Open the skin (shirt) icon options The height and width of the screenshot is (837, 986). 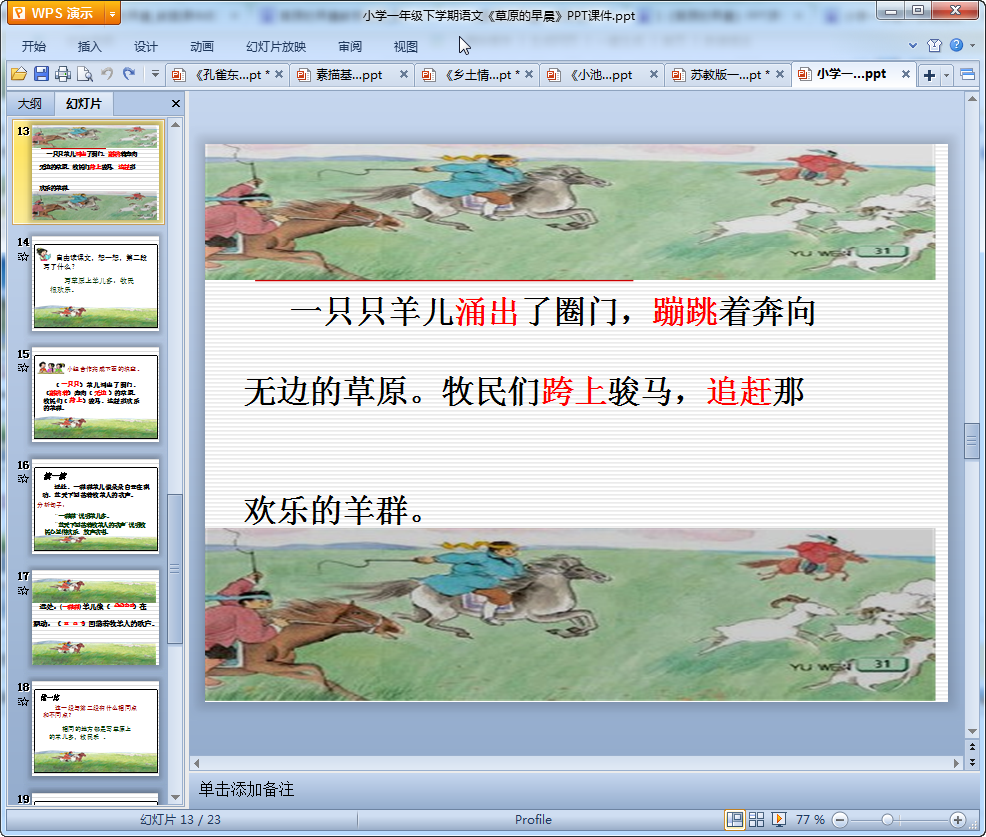click(934, 45)
